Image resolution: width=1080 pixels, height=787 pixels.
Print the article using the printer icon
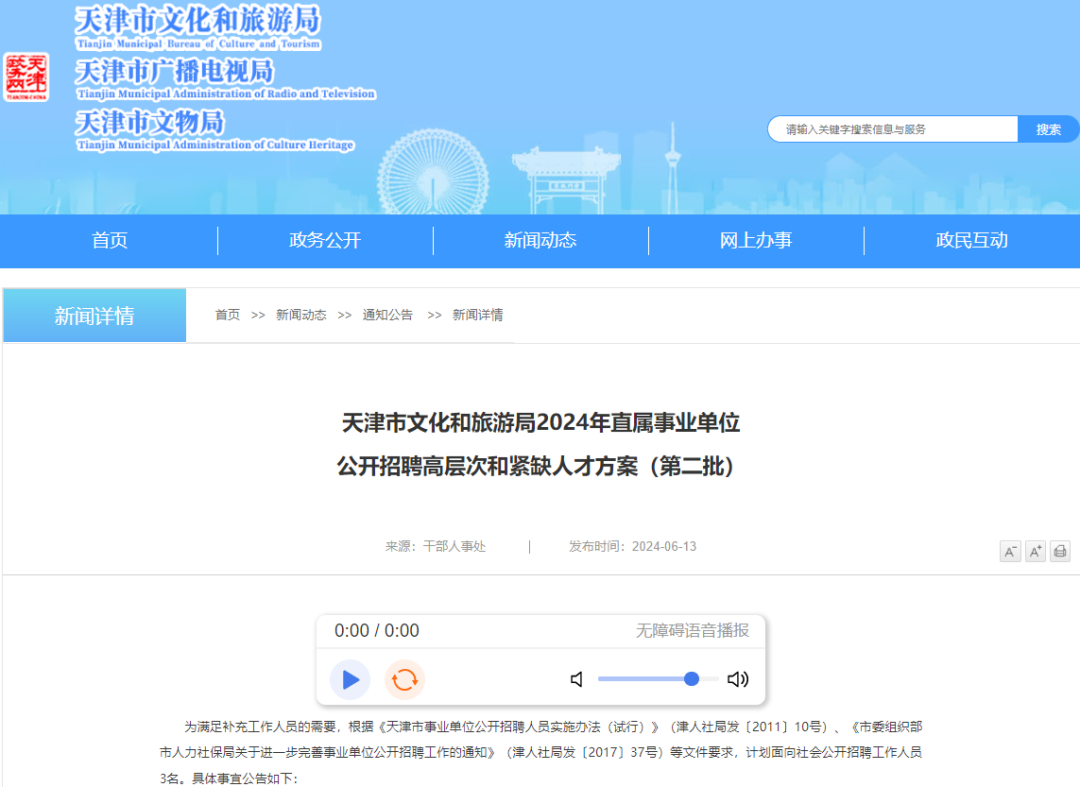click(1060, 551)
